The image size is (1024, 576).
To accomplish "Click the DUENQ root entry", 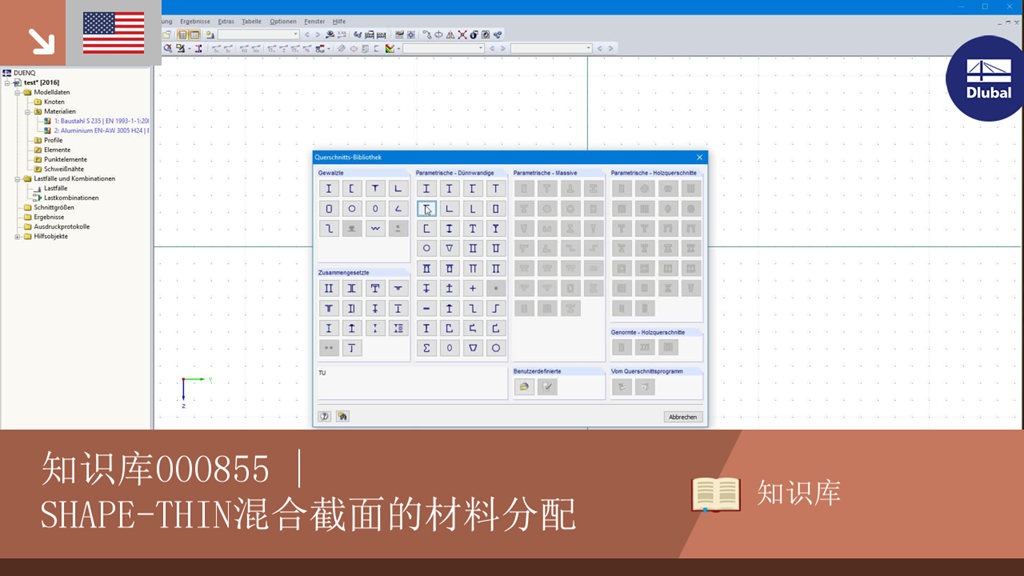I will click(24, 73).
